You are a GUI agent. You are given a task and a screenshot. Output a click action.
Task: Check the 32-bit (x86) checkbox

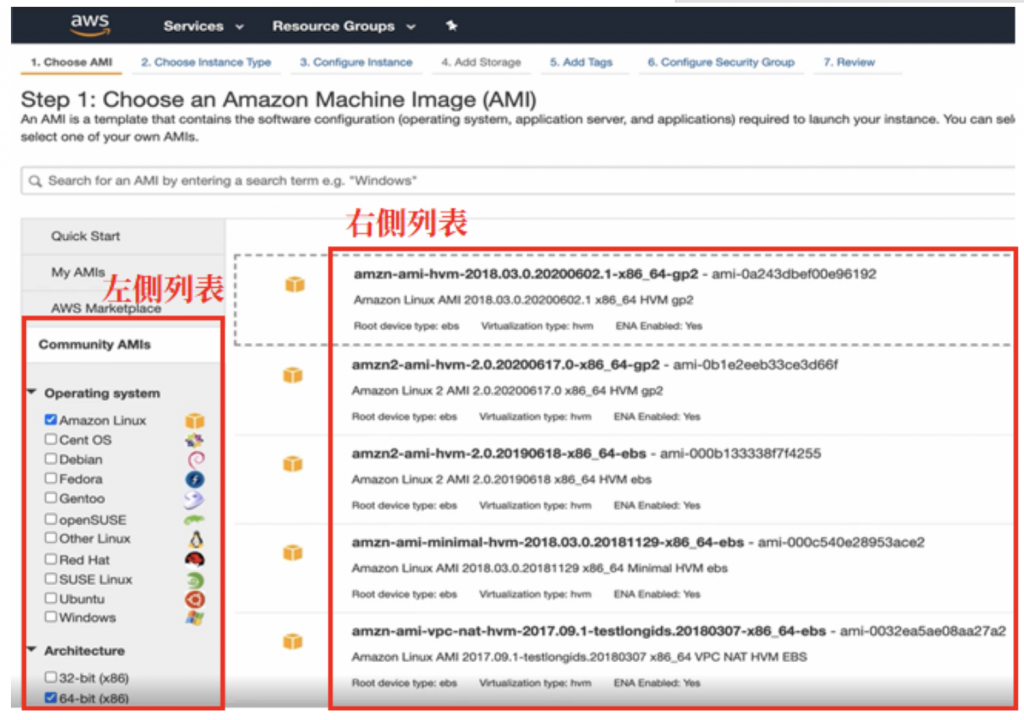[51, 677]
